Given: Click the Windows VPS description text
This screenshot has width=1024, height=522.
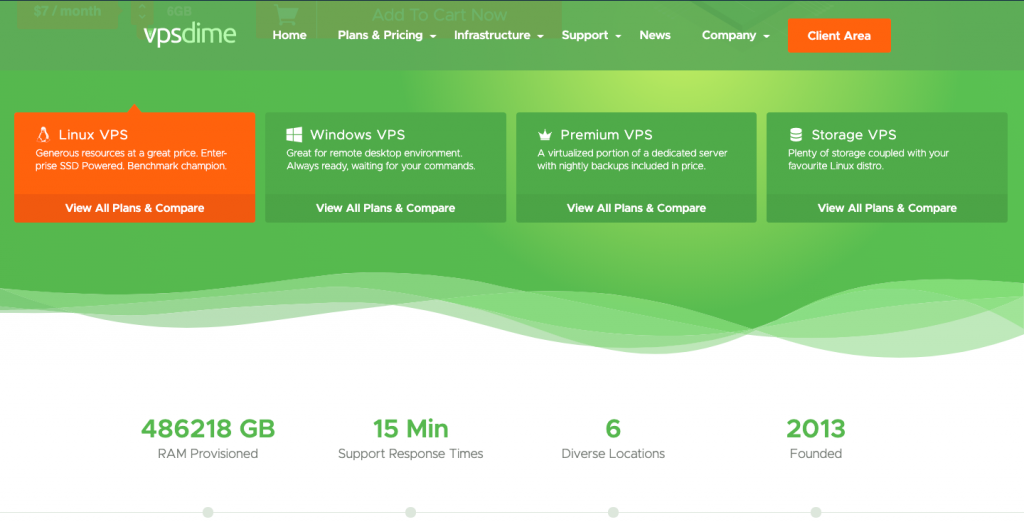Looking at the screenshot, I should 381,159.
